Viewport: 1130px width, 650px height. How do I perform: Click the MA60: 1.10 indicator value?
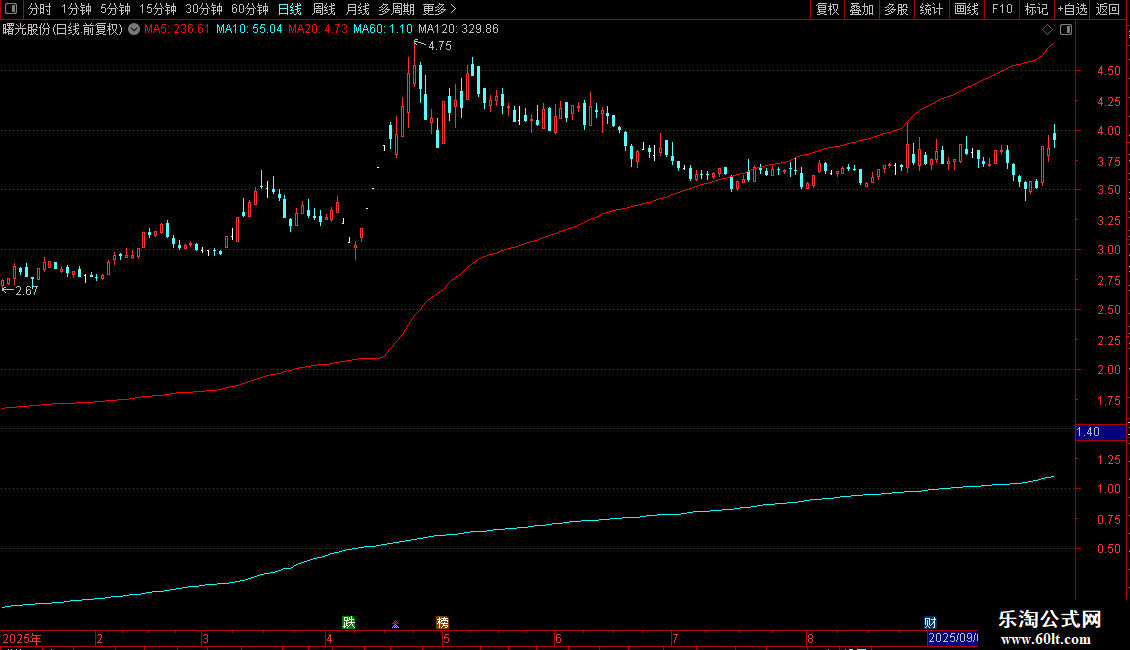click(383, 29)
